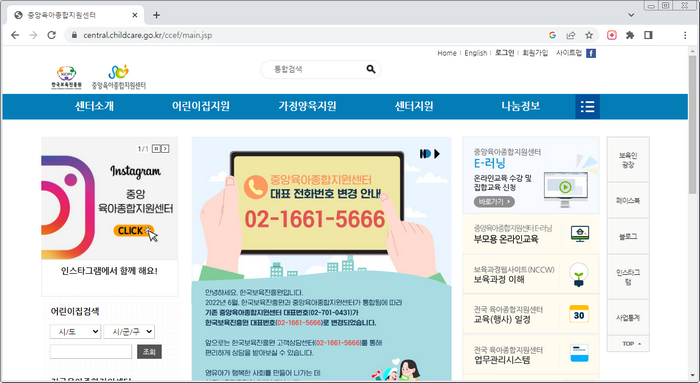Click the red extension icon

coord(612,35)
